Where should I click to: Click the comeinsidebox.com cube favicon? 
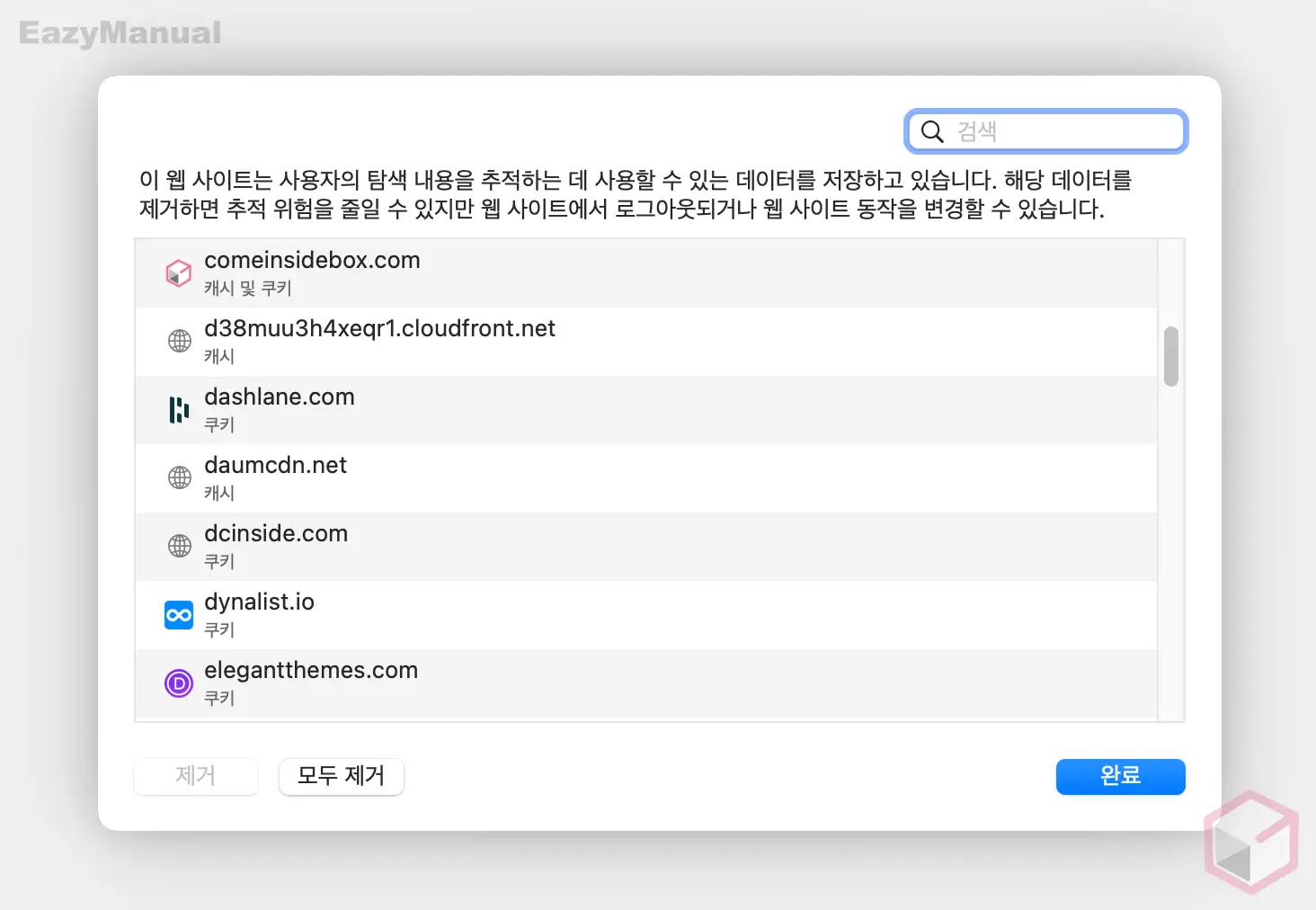tap(179, 272)
